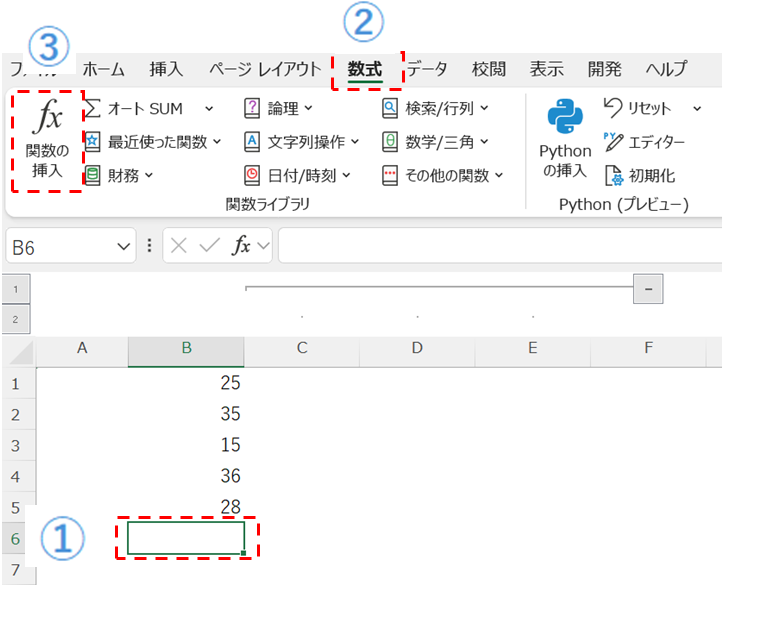Expand the その他の関数 dropdown
The height and width of the screenshot is (622, 768).
pos(443,176)
